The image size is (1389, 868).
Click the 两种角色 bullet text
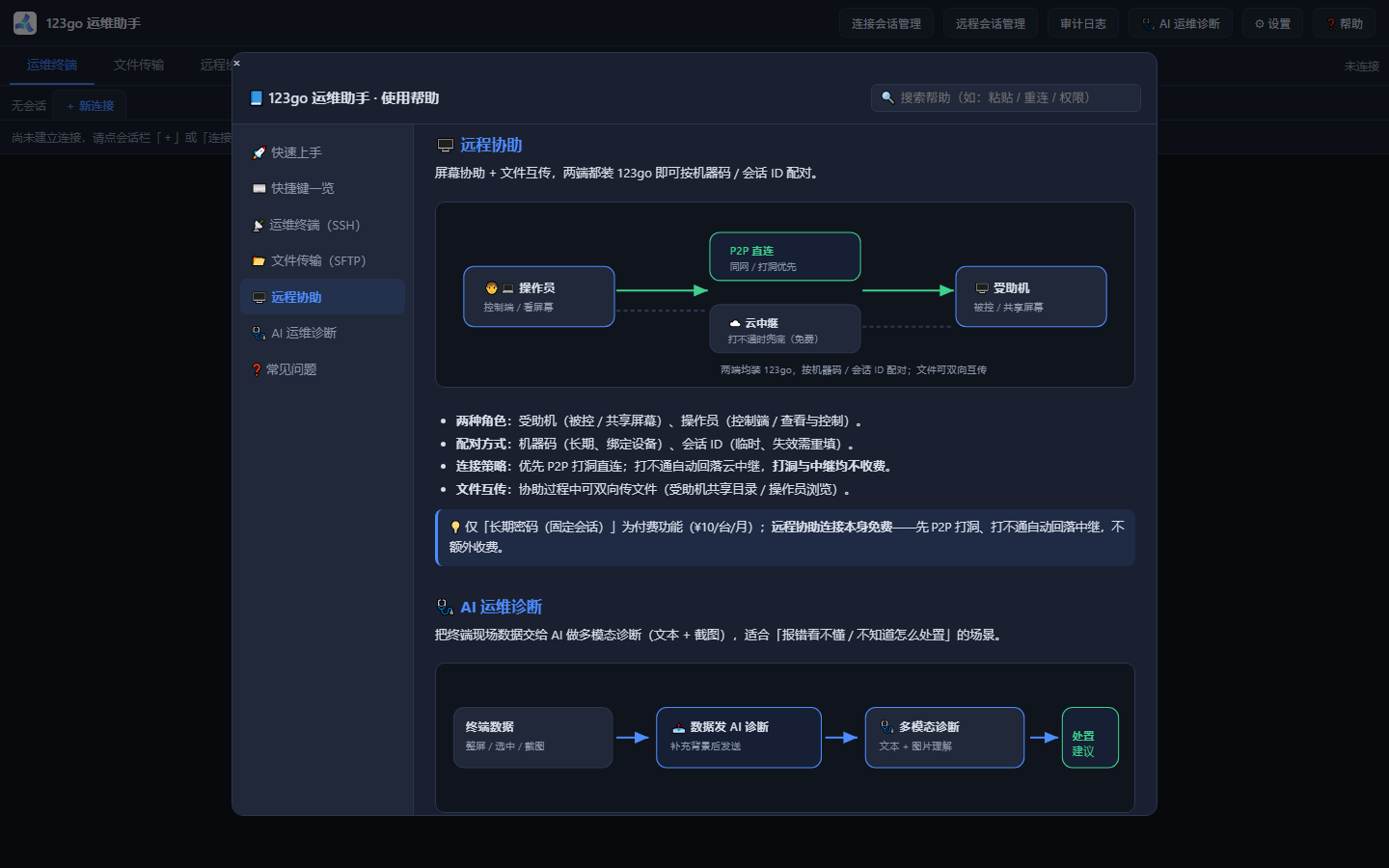pos(659,420)
